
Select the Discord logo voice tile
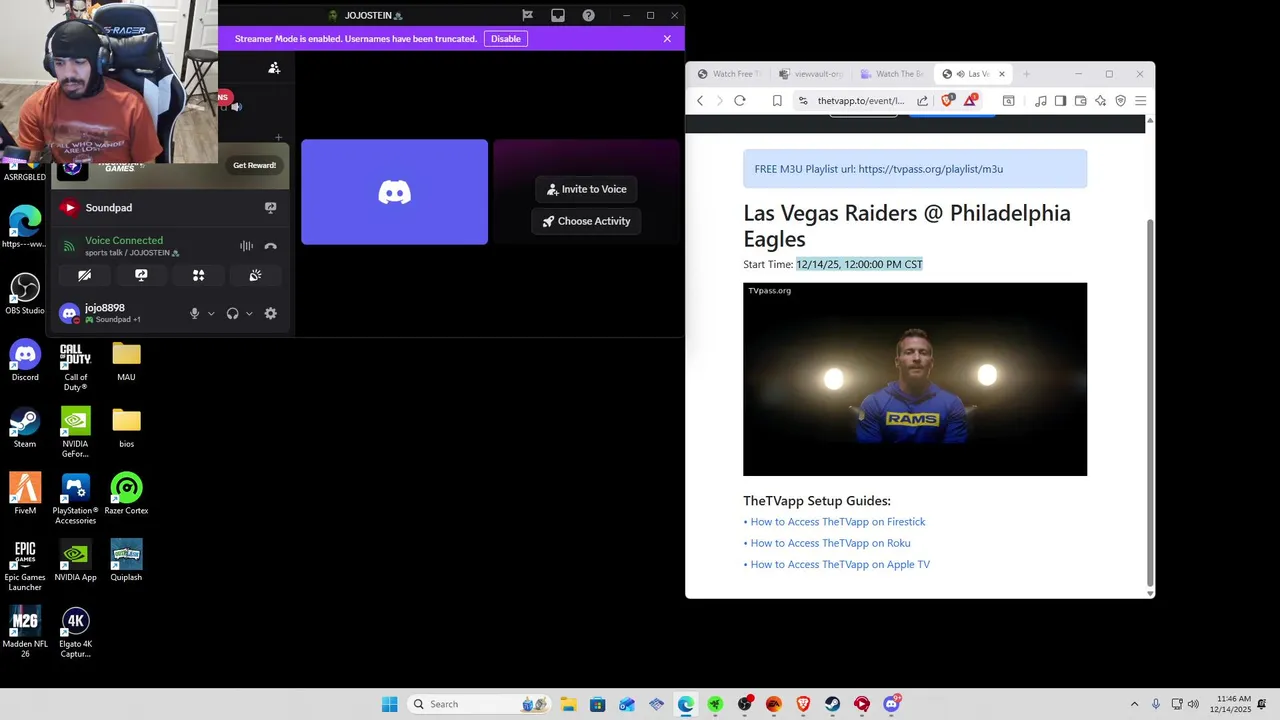tap(394, 192)
